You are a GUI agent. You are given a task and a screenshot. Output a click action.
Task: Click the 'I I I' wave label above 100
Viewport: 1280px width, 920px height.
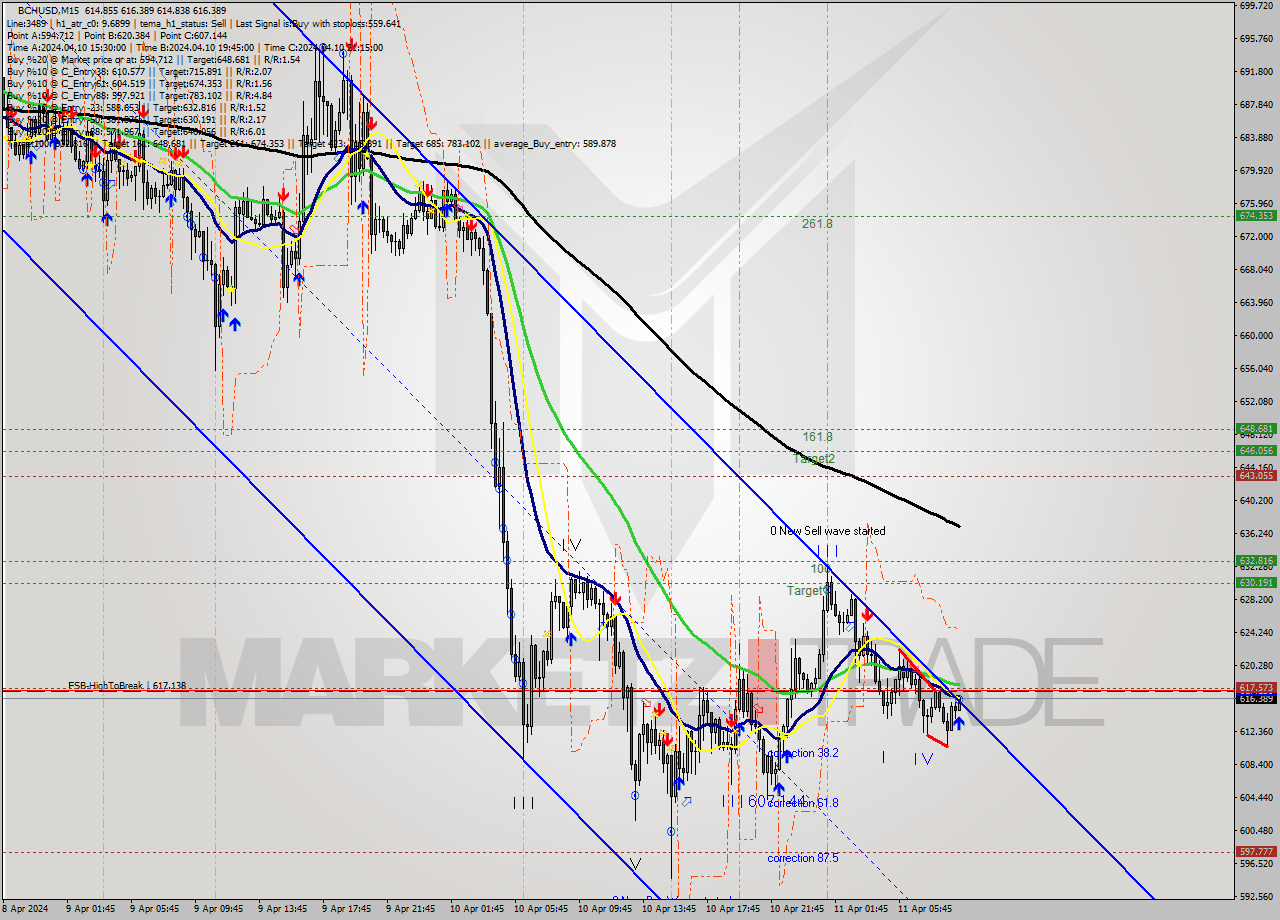tap(827, 551)
